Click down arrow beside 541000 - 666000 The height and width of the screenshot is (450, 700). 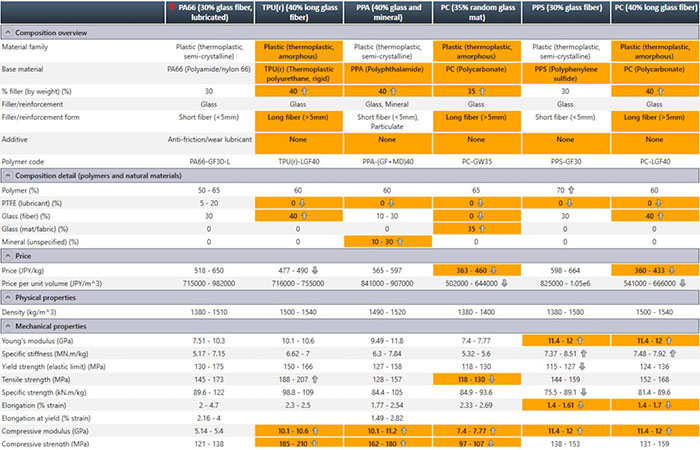pyautogui.click(x=683, y=283)
